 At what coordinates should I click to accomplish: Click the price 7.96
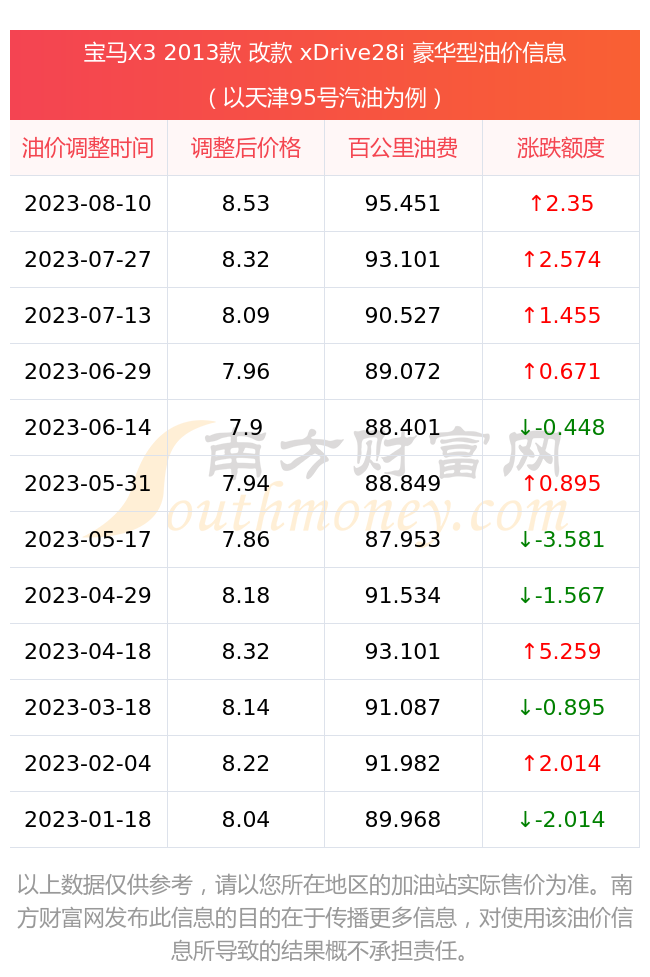click(246, 372)
